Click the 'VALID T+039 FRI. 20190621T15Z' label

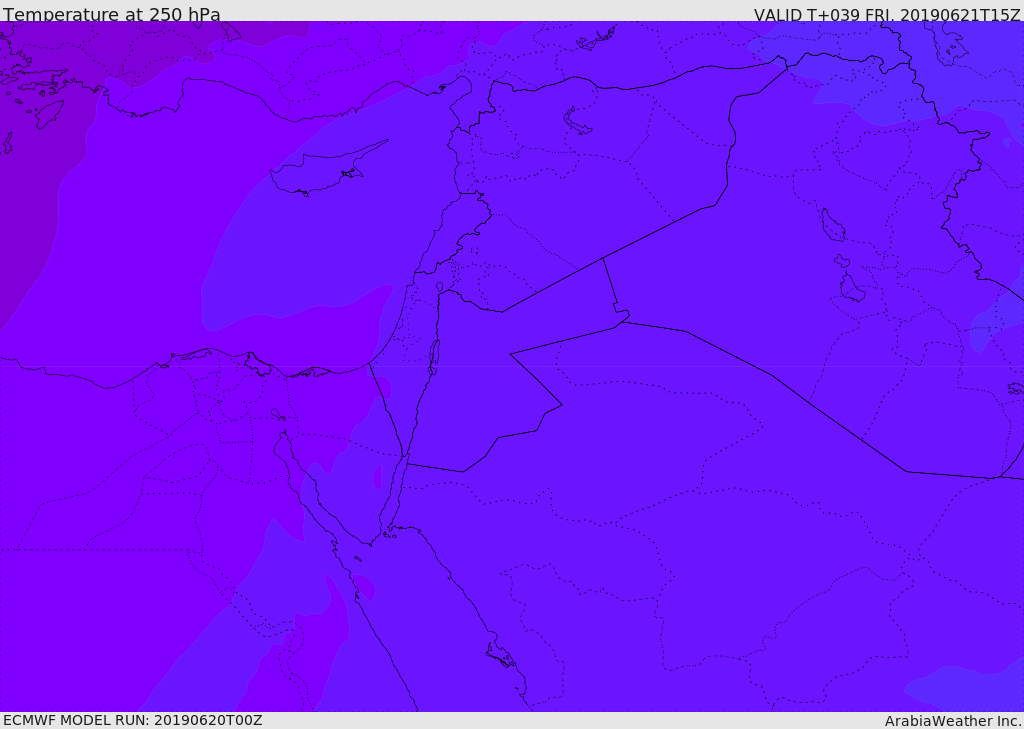pyautogui.click(x=887, y=14)
